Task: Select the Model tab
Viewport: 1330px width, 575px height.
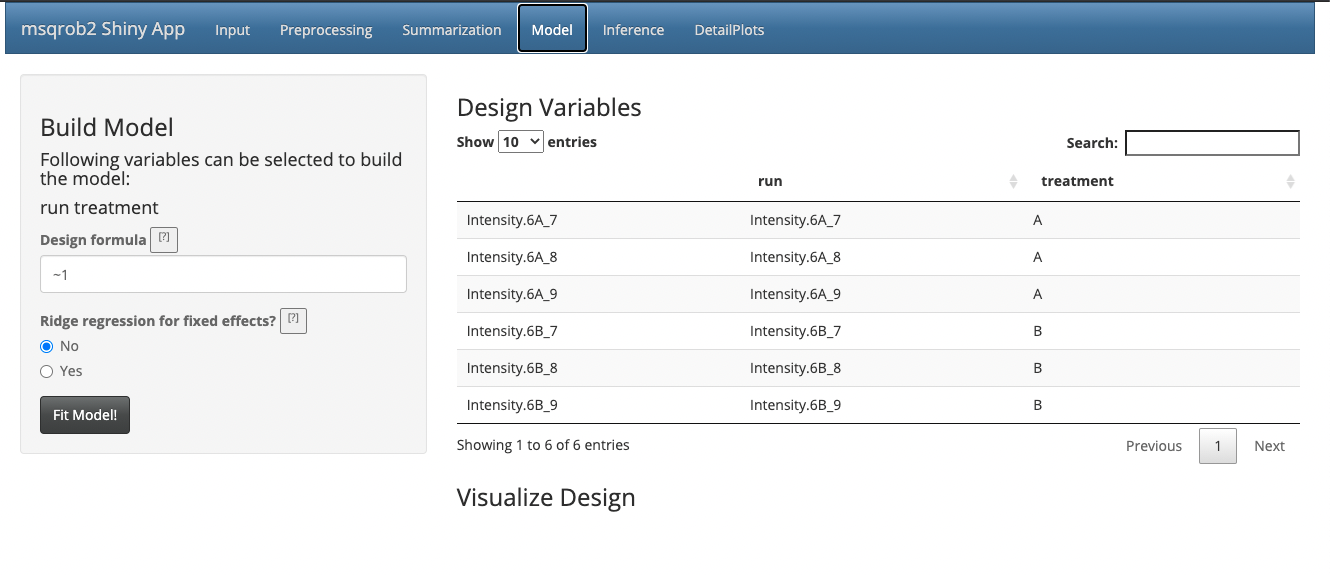Action: point(552,30)
